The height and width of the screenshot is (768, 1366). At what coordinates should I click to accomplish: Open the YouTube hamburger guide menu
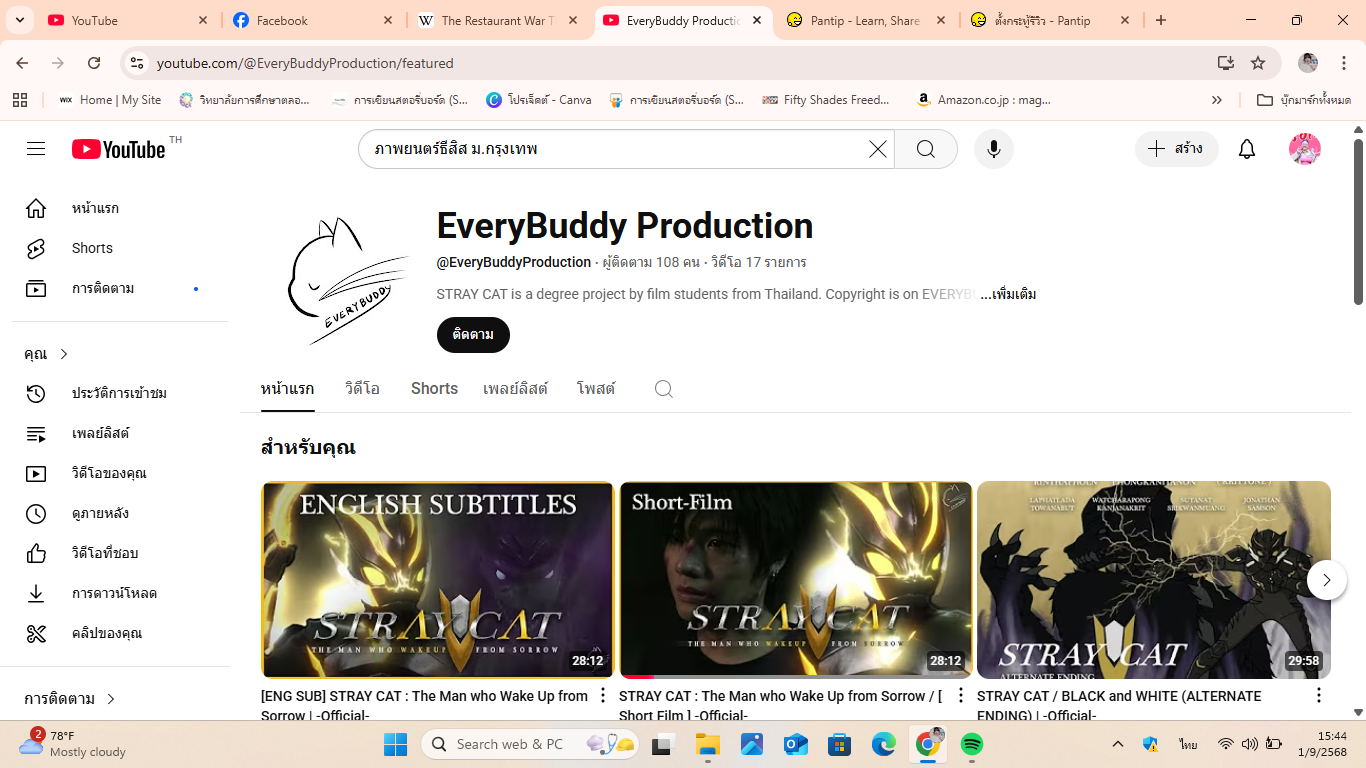pyautogui.click(x=36, y=149)
